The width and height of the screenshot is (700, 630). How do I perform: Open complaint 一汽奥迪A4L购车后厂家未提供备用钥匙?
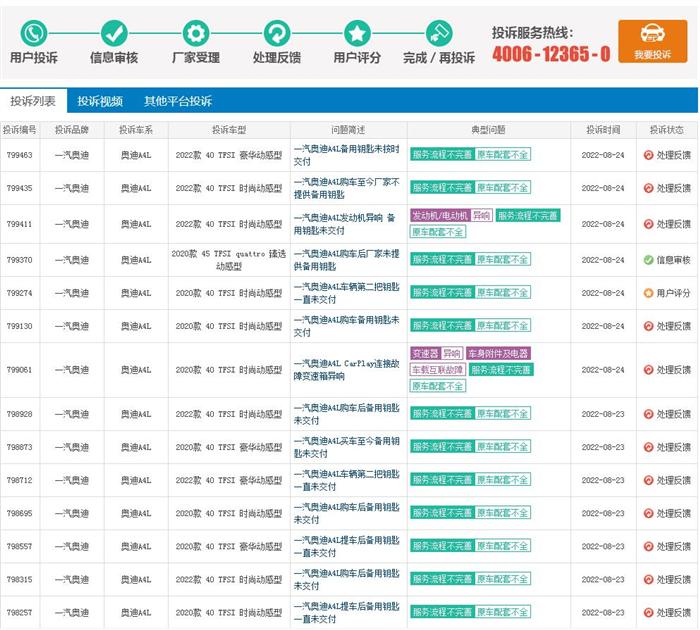(x=346, y=260)
